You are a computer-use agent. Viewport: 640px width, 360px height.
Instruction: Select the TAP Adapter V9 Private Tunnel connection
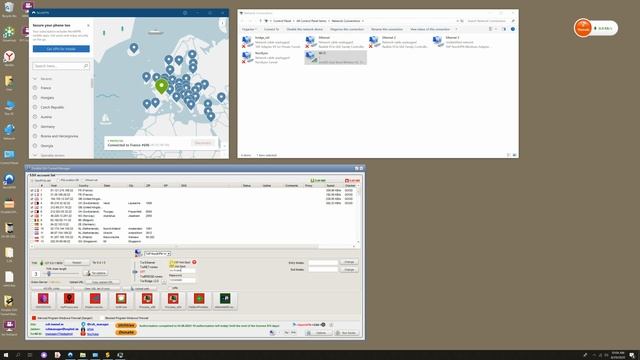click(272, 42)
